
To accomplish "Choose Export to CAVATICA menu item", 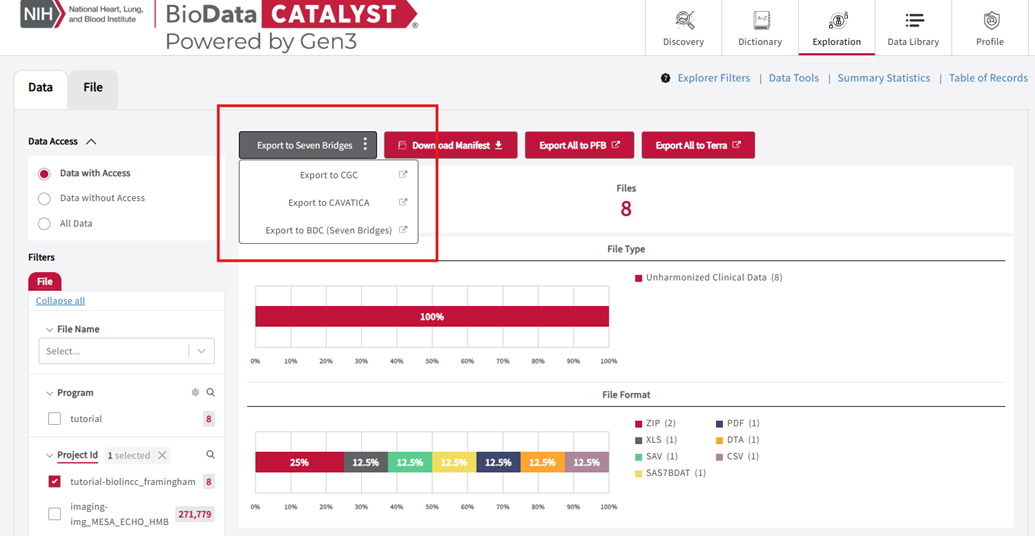I will click(x=329, y=203).
